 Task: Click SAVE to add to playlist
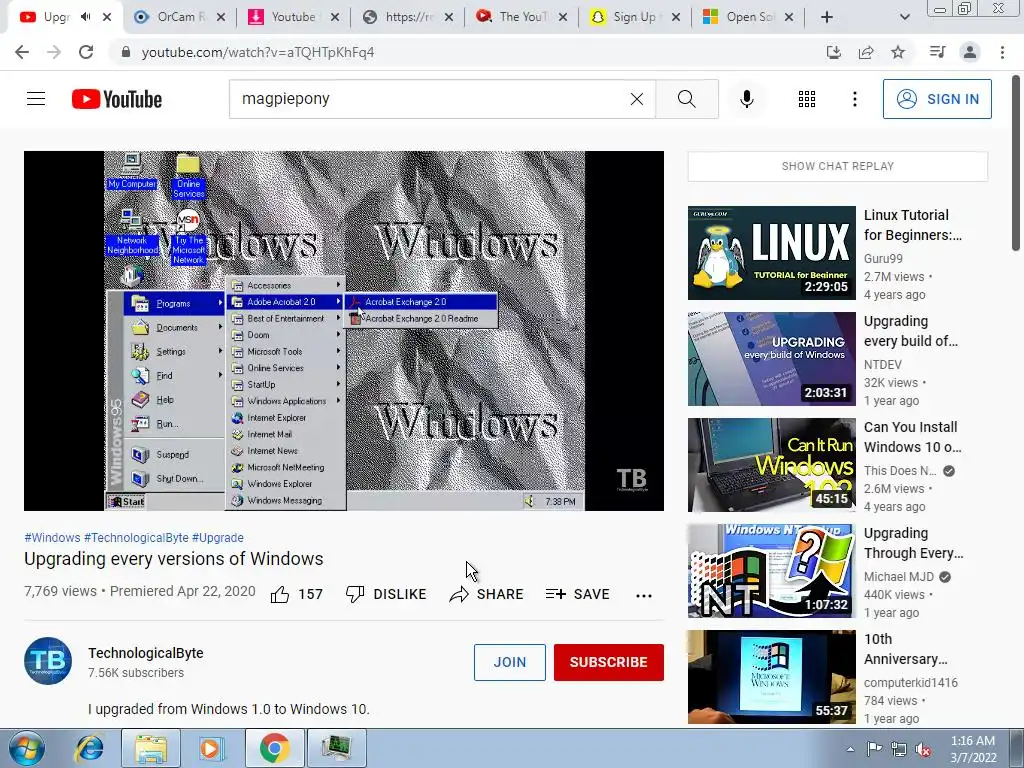click(578, 594)
